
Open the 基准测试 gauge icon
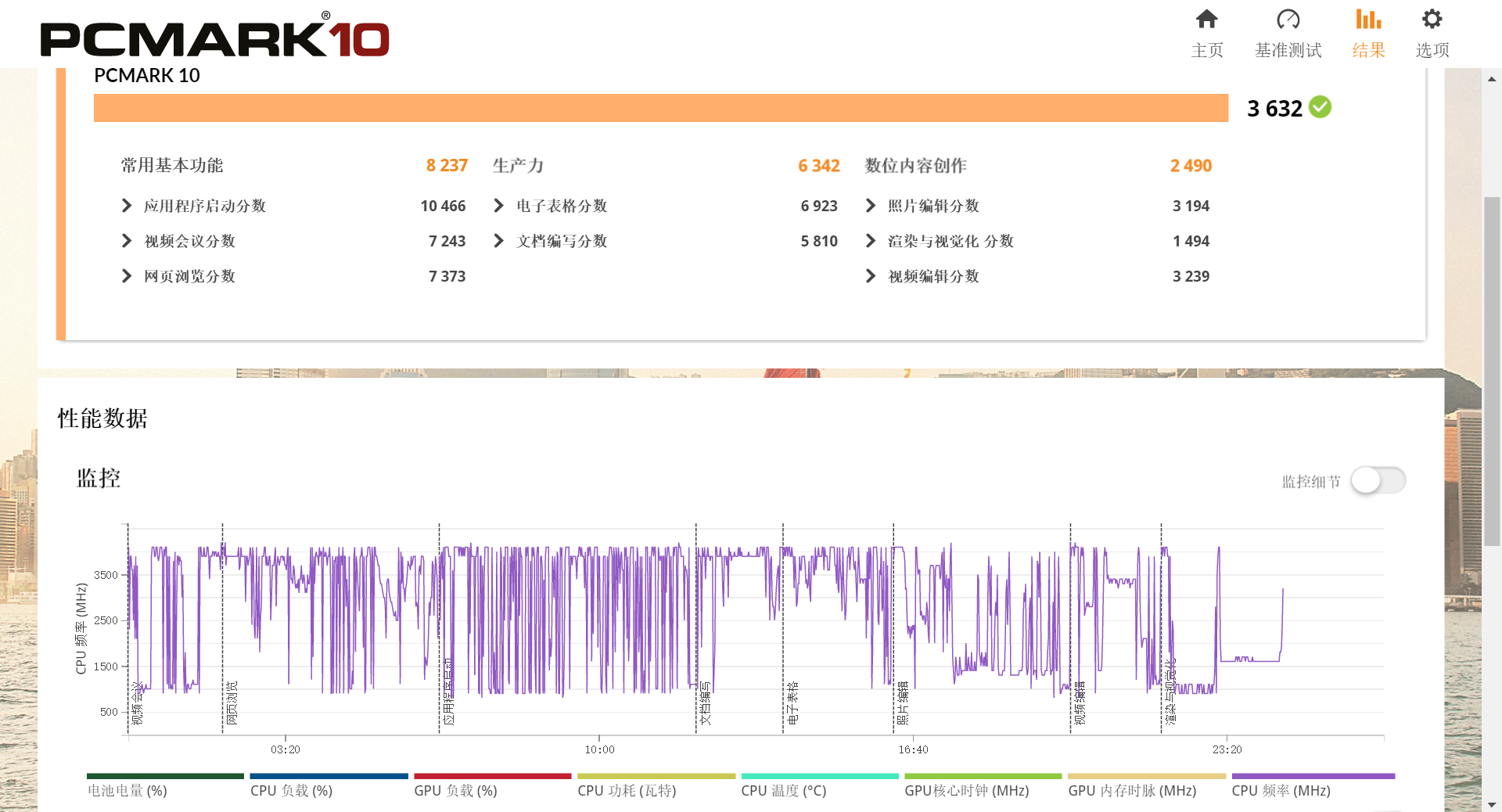(1288, 19)
